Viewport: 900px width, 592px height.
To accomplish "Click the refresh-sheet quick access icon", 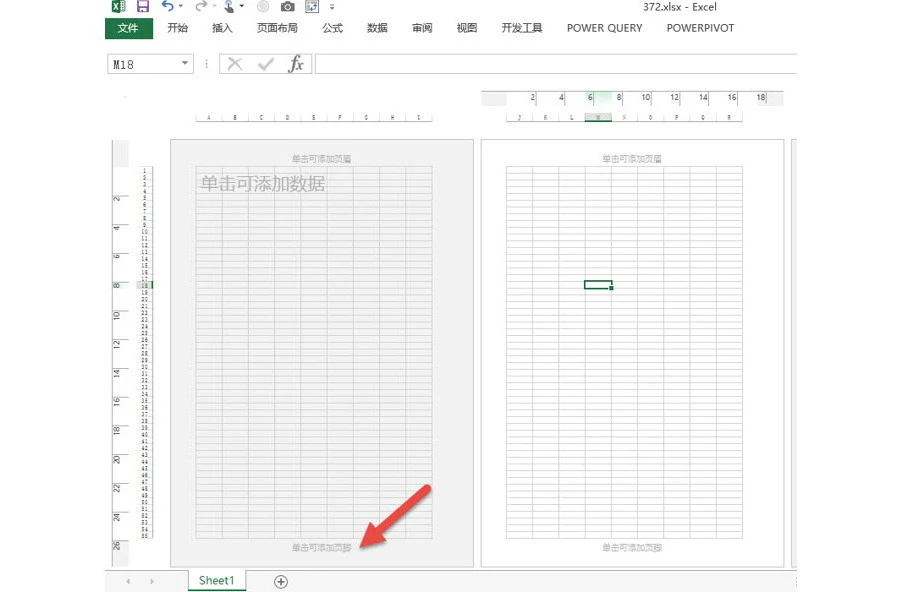I will pos(312,6).
